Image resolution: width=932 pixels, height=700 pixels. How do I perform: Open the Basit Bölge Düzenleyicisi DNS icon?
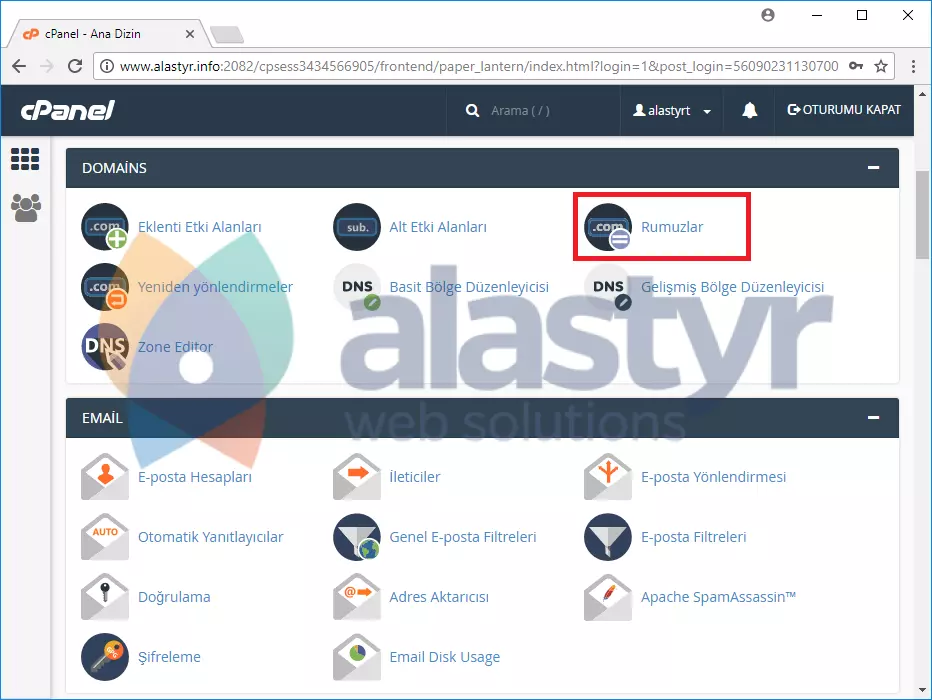(357, 287)
